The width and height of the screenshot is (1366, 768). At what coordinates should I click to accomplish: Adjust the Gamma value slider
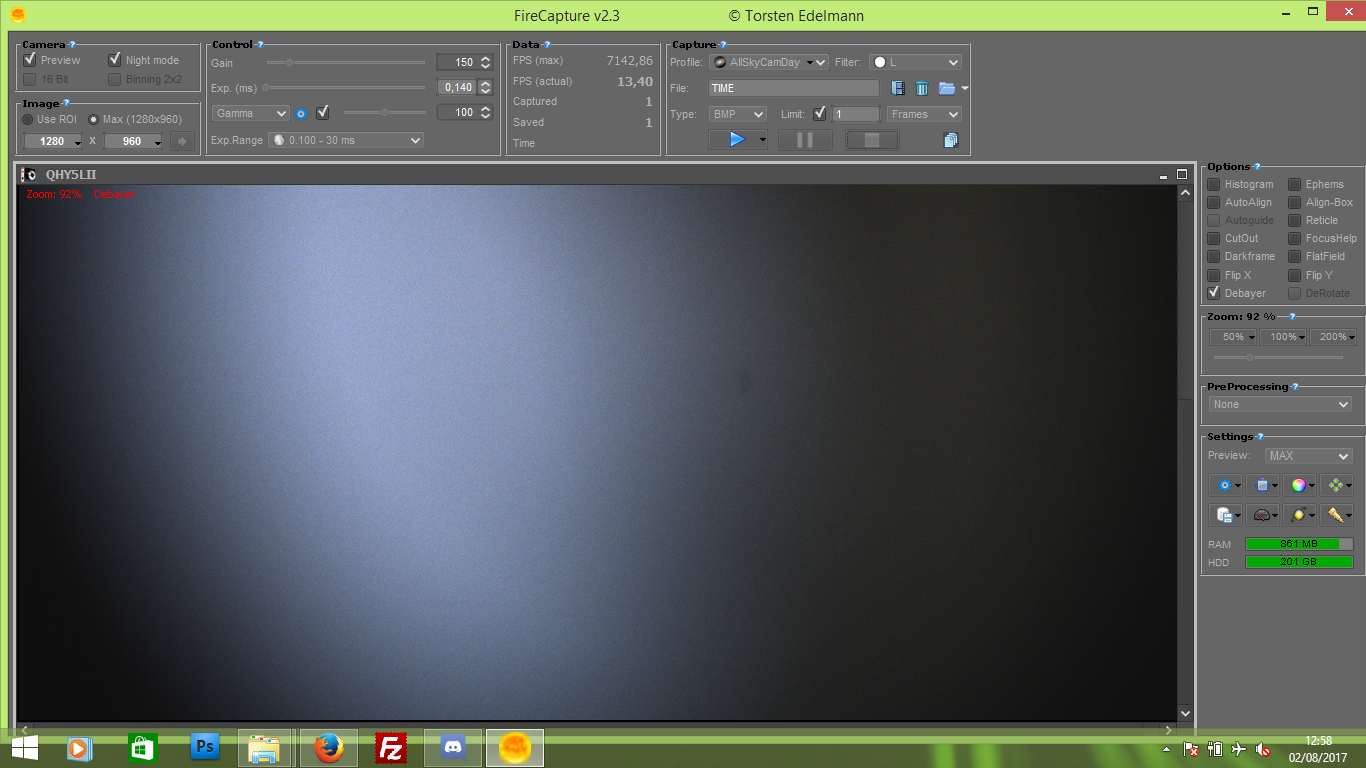(385, 113)
